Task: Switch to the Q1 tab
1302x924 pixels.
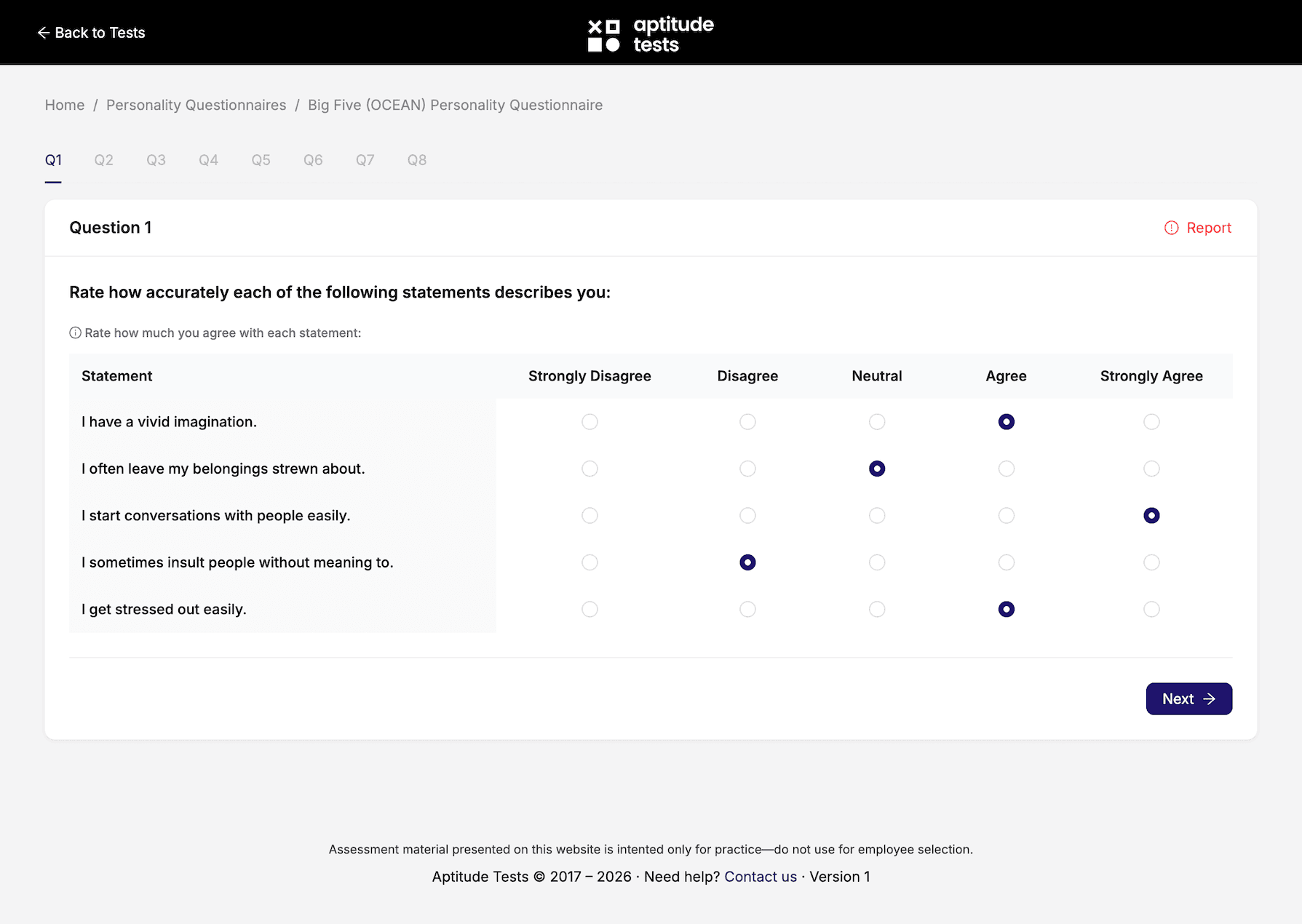Action: 53,160
